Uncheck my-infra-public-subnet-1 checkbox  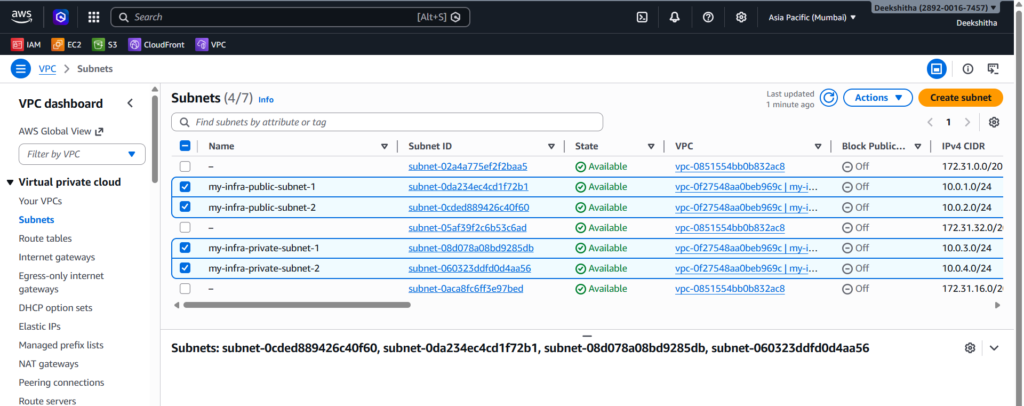click(x=184, y=187)
